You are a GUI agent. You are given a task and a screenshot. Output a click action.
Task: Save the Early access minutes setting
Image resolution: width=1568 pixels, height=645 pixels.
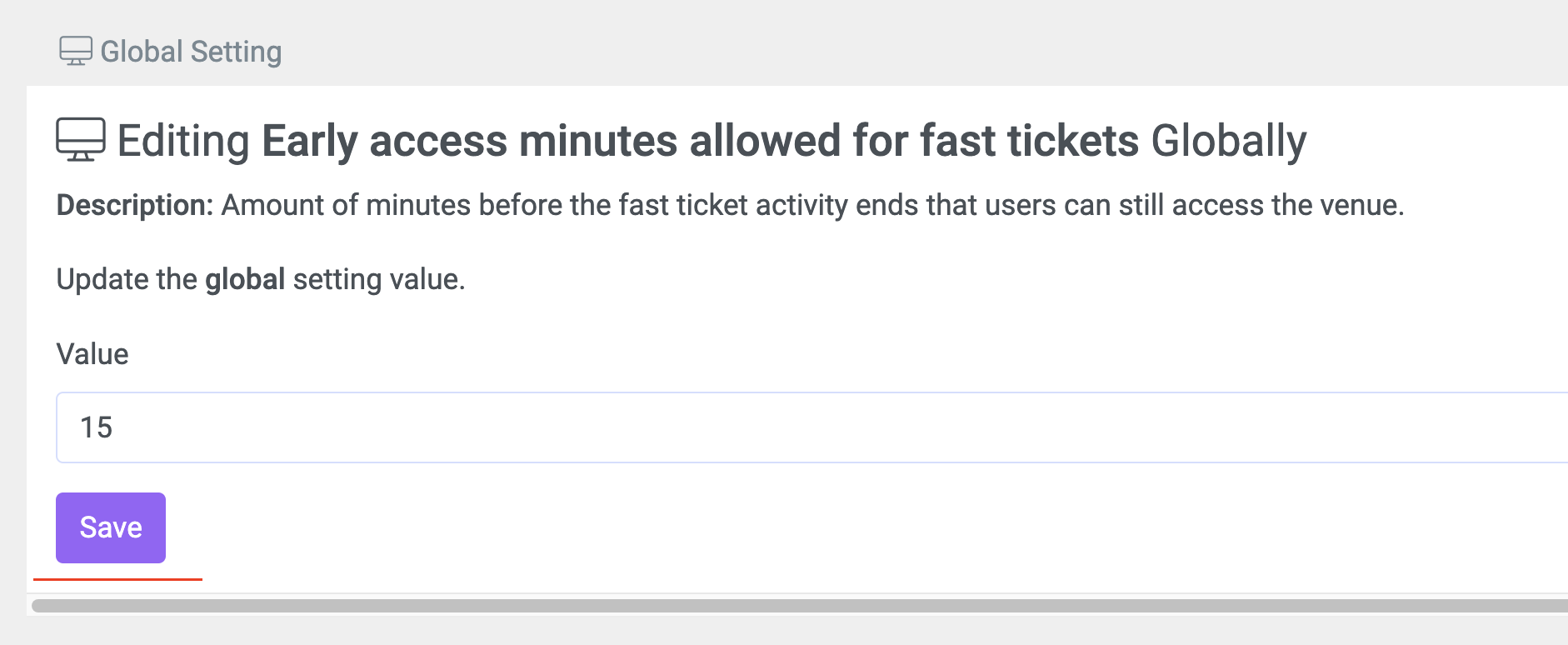coord(110,527)
